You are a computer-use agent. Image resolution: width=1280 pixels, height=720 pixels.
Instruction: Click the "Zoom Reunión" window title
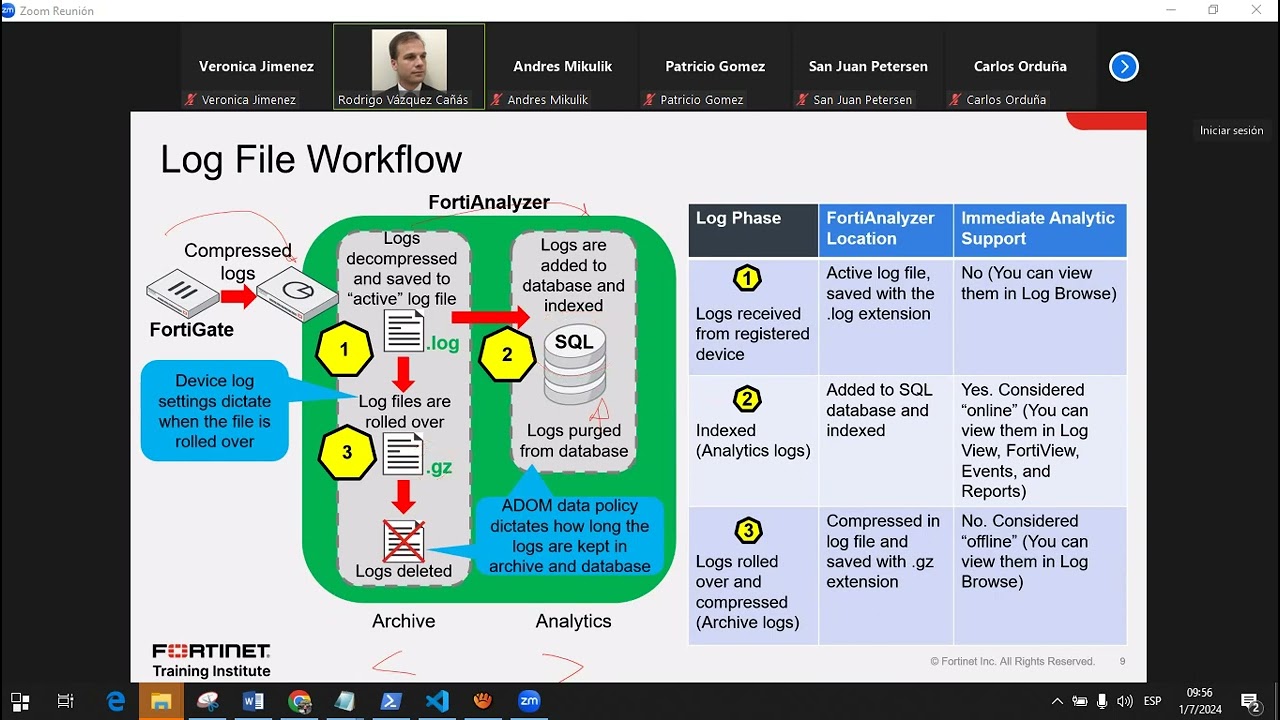(x=57, y=11)
